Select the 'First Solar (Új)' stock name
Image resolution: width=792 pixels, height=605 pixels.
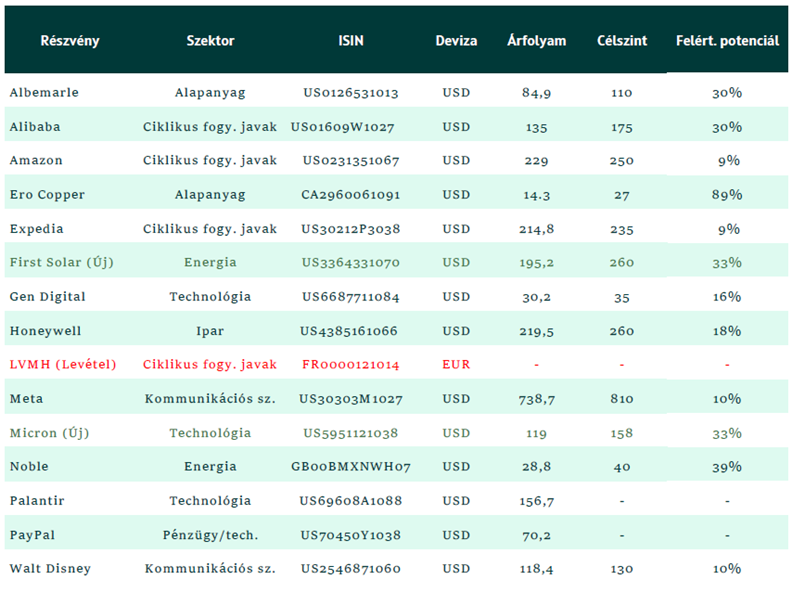click(x=62, y=263)
